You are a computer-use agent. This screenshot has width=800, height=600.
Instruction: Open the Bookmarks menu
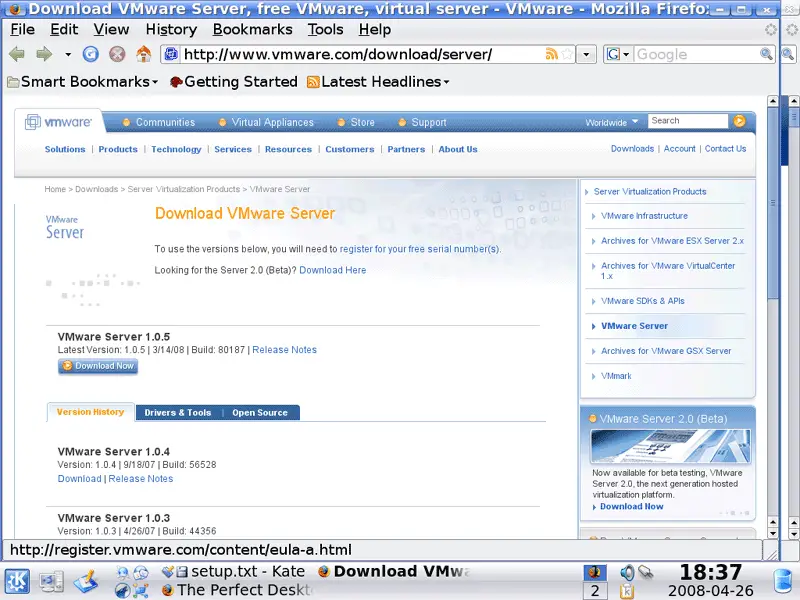tap(253, 30)
